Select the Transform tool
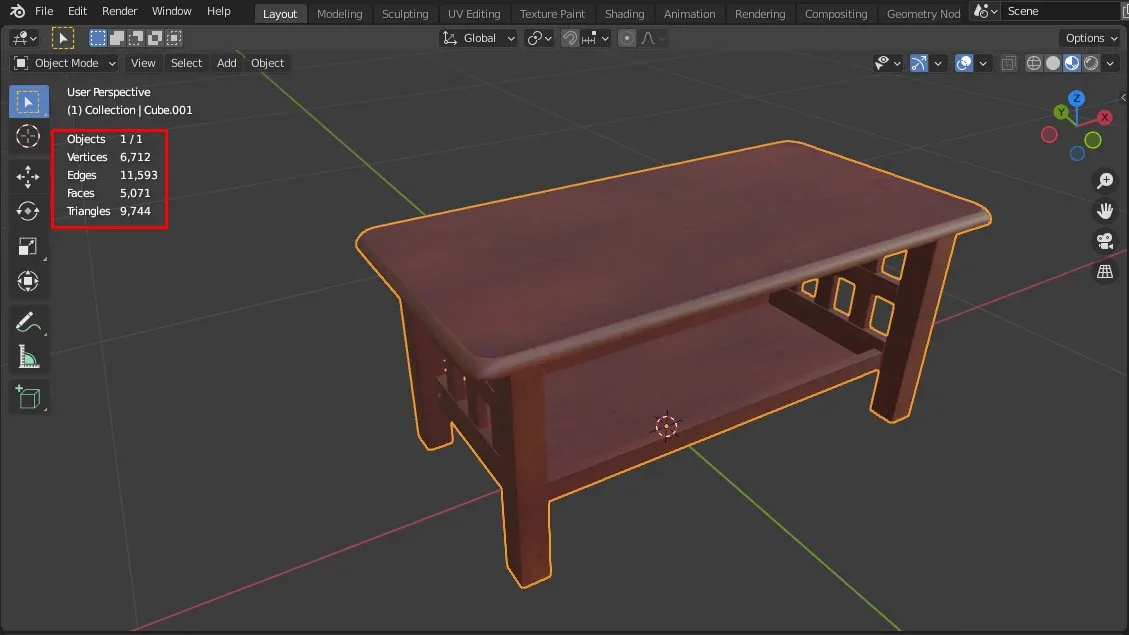The width and height of the screenshot is (1129, 635). click(x=28, y=282)
